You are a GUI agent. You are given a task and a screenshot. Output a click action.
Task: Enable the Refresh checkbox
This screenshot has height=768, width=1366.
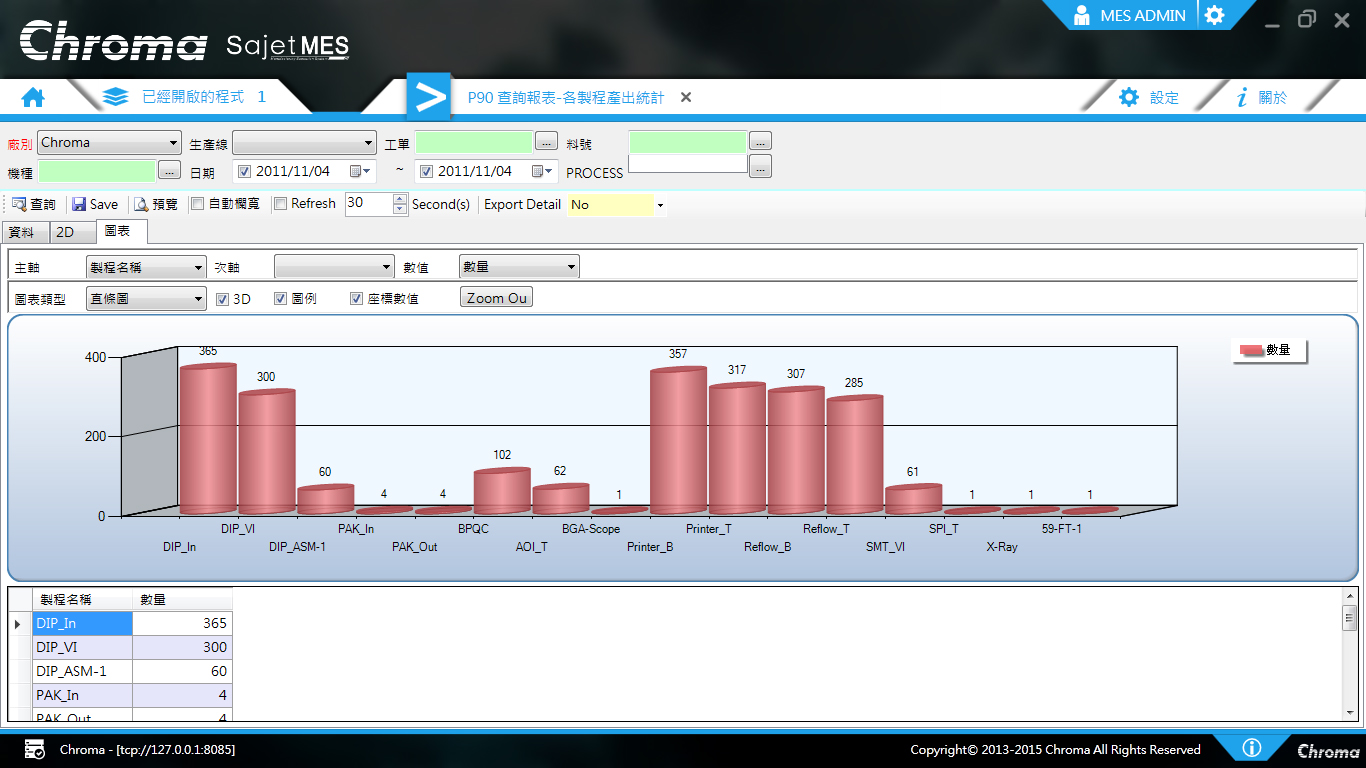pos(281,204)
